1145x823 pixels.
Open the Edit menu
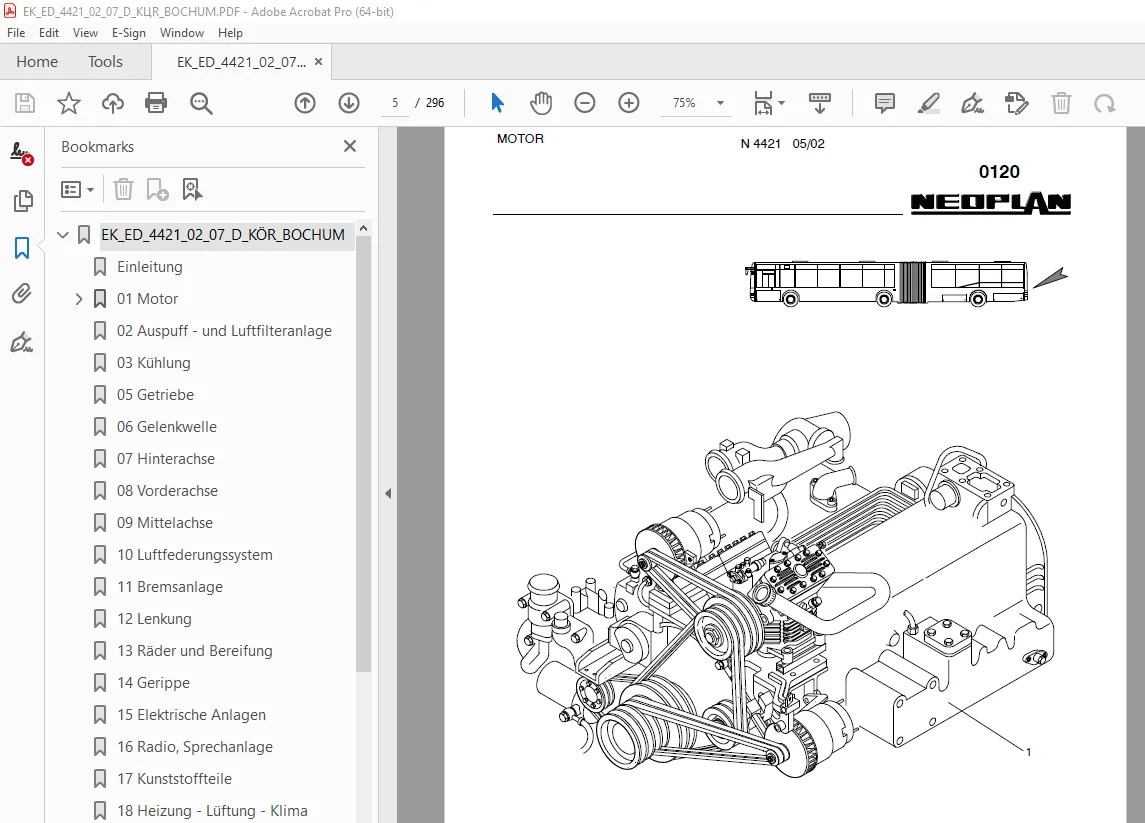pos(49,33)
